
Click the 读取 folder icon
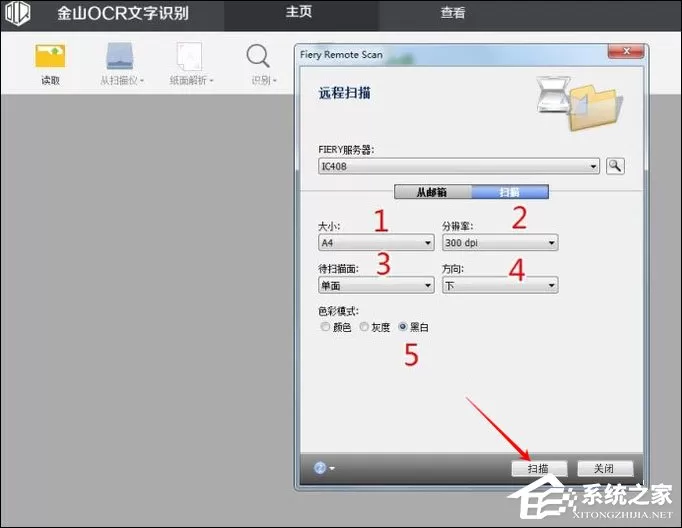click(x=50, y=56)
